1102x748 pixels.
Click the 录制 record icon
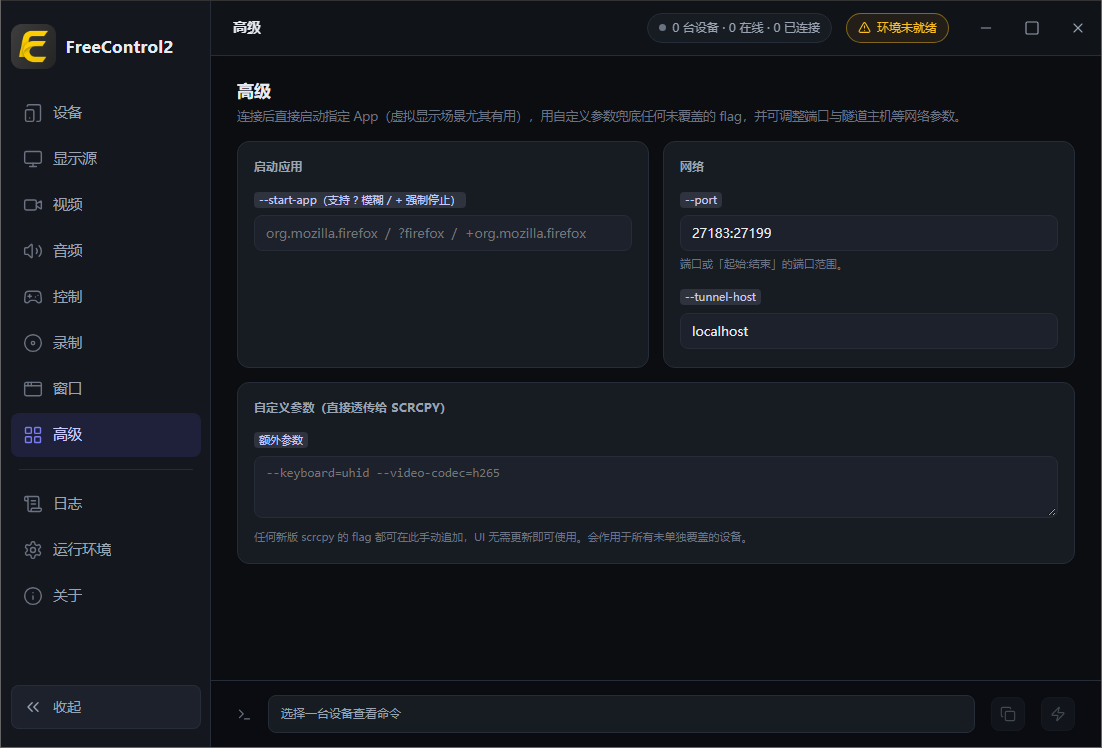coord(32,343)
